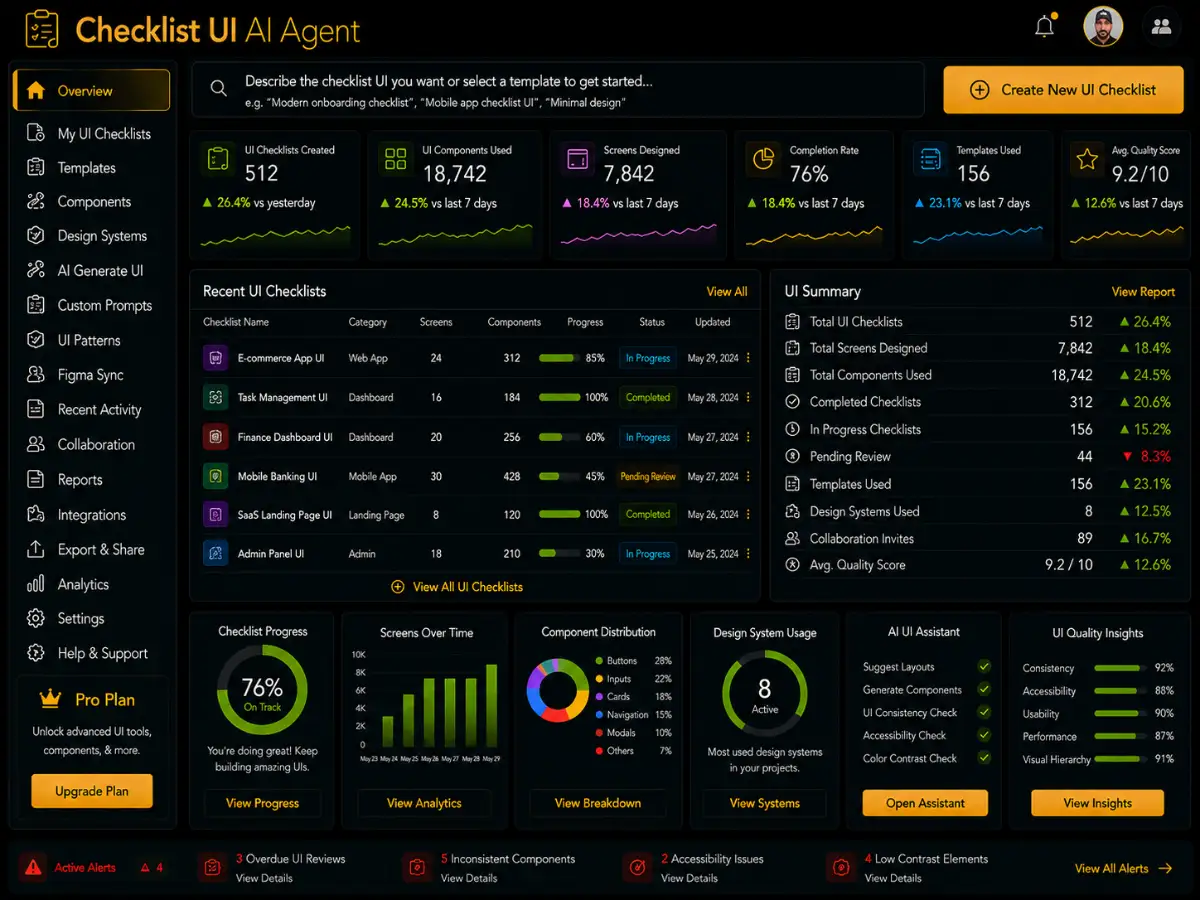Viewport: 1200px width, 900px height.
Task: Click the Screens Designed card icon
Action: tap(577, 159)
